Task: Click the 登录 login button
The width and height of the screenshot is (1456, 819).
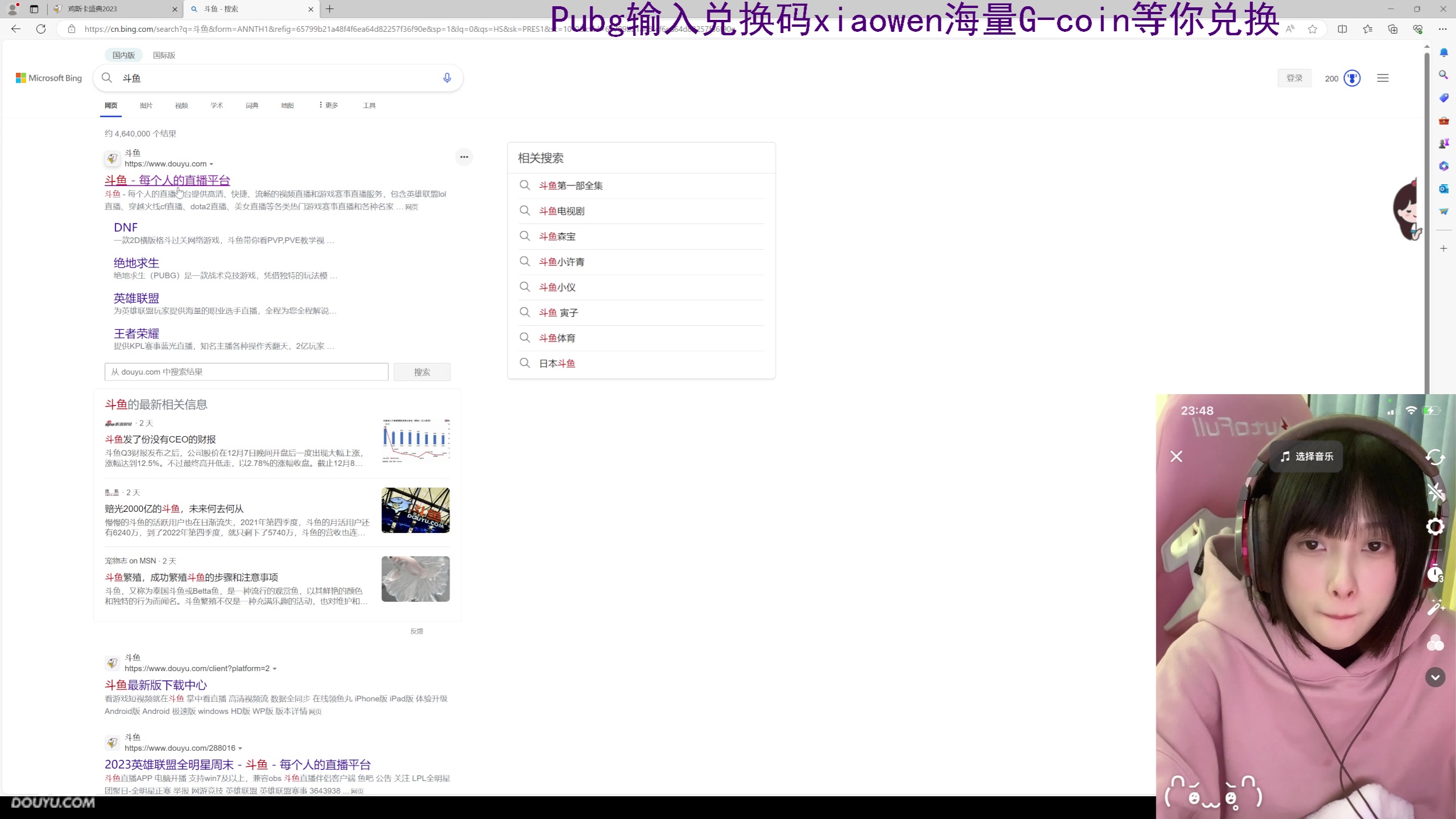Action: pyautogui.click(x=1294, y=78)
